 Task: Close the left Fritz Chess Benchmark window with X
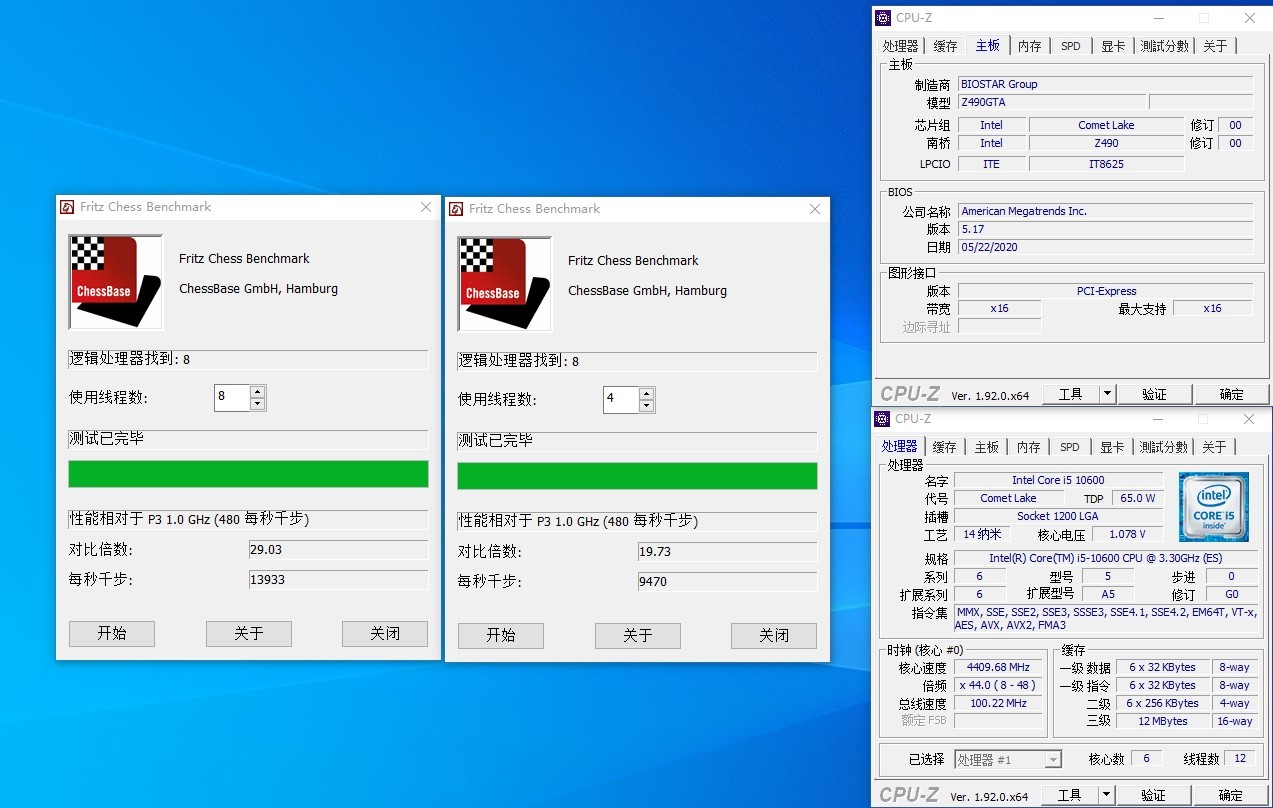426,207
